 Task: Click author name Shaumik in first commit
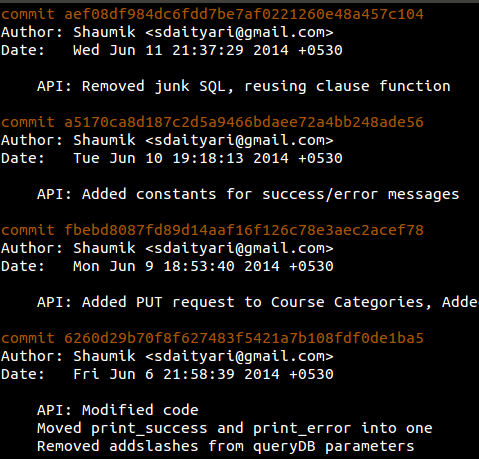[x=104, y=32]
